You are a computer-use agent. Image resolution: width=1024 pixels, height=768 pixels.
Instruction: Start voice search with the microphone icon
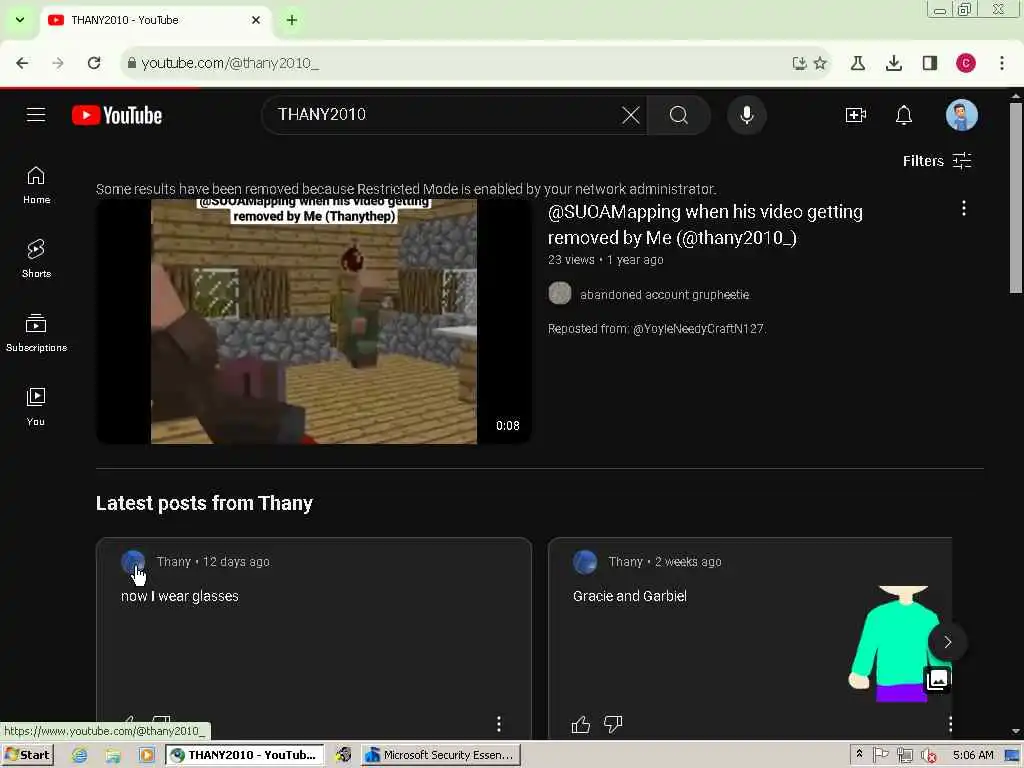click(x=746, y=115)
